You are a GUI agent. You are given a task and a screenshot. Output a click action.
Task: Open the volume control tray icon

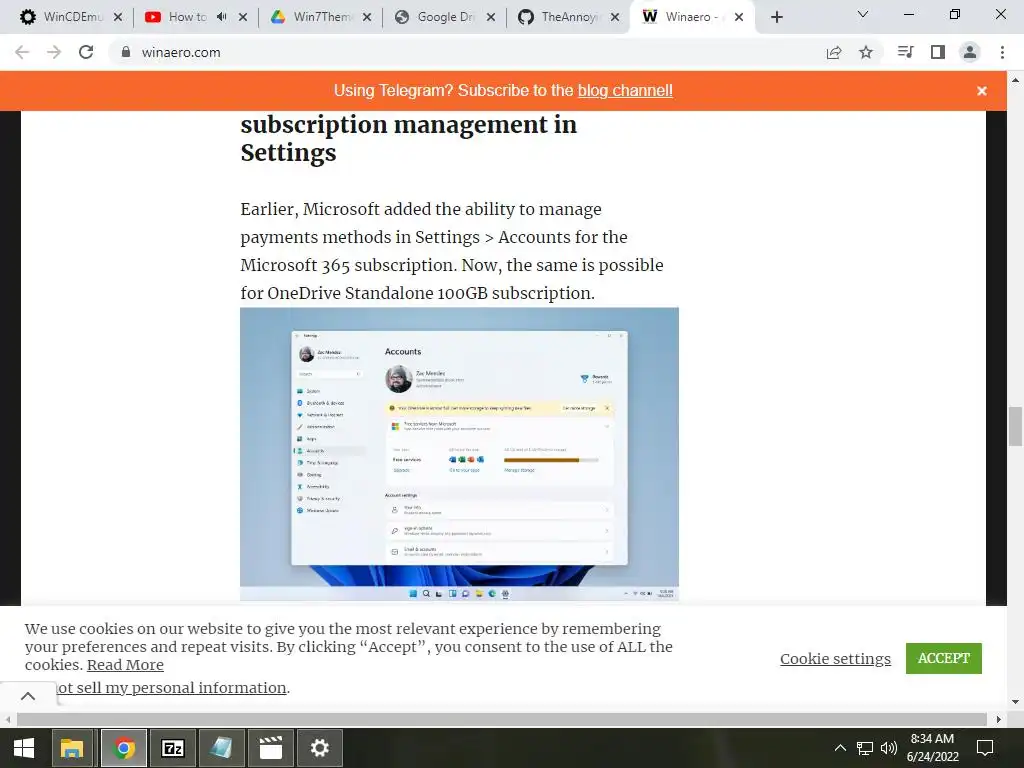pos(888,748)
